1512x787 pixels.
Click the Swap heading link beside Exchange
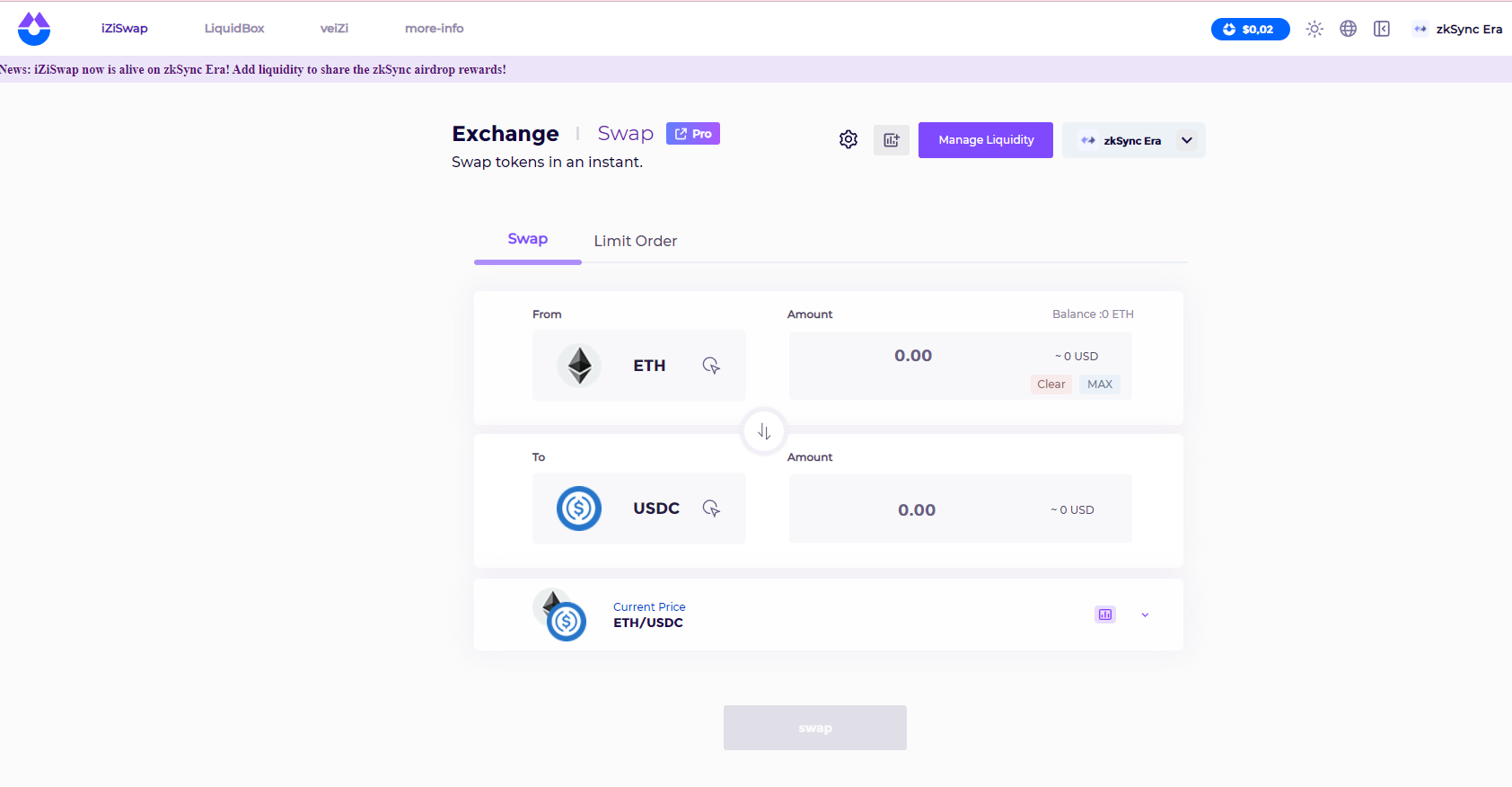[626, 133]
